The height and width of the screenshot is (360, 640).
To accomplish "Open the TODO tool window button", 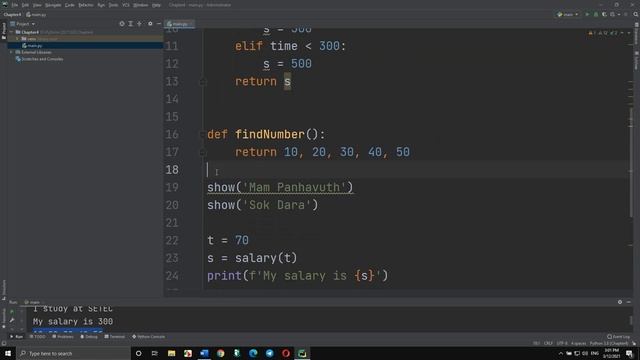I will click(38, 337).
